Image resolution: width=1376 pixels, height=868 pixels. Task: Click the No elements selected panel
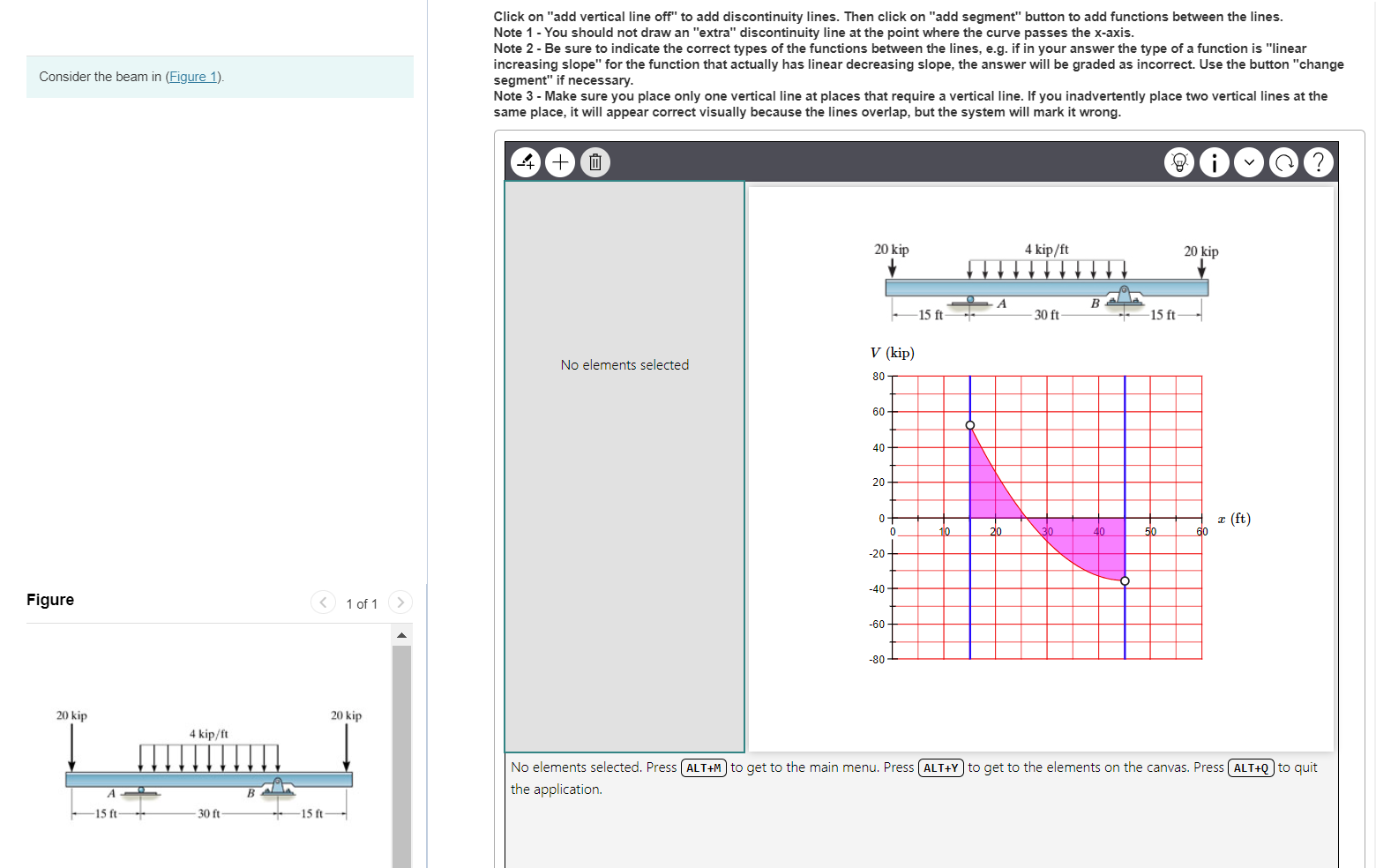[624, 364]
